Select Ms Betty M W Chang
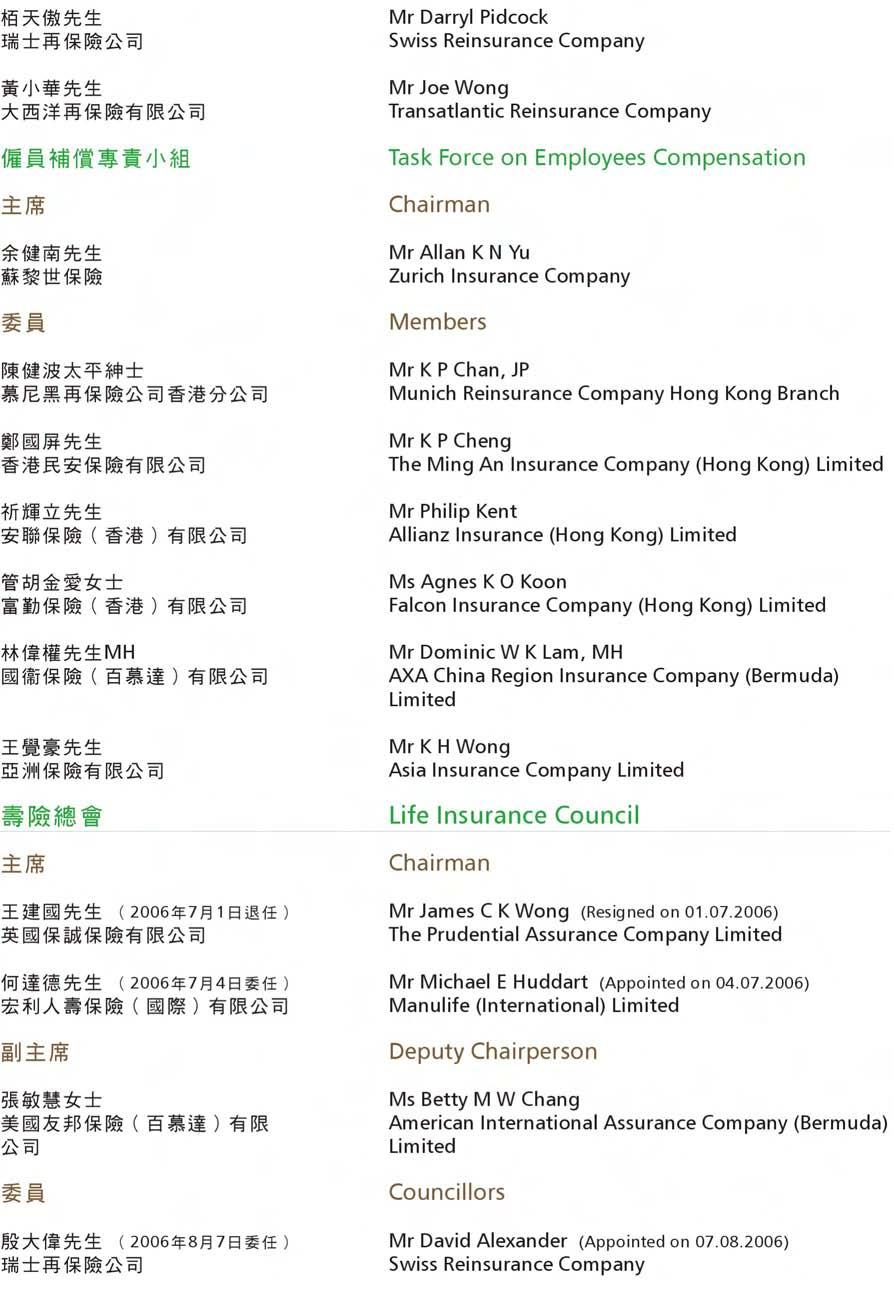894x1312 pixels. tap(484, 1099)
